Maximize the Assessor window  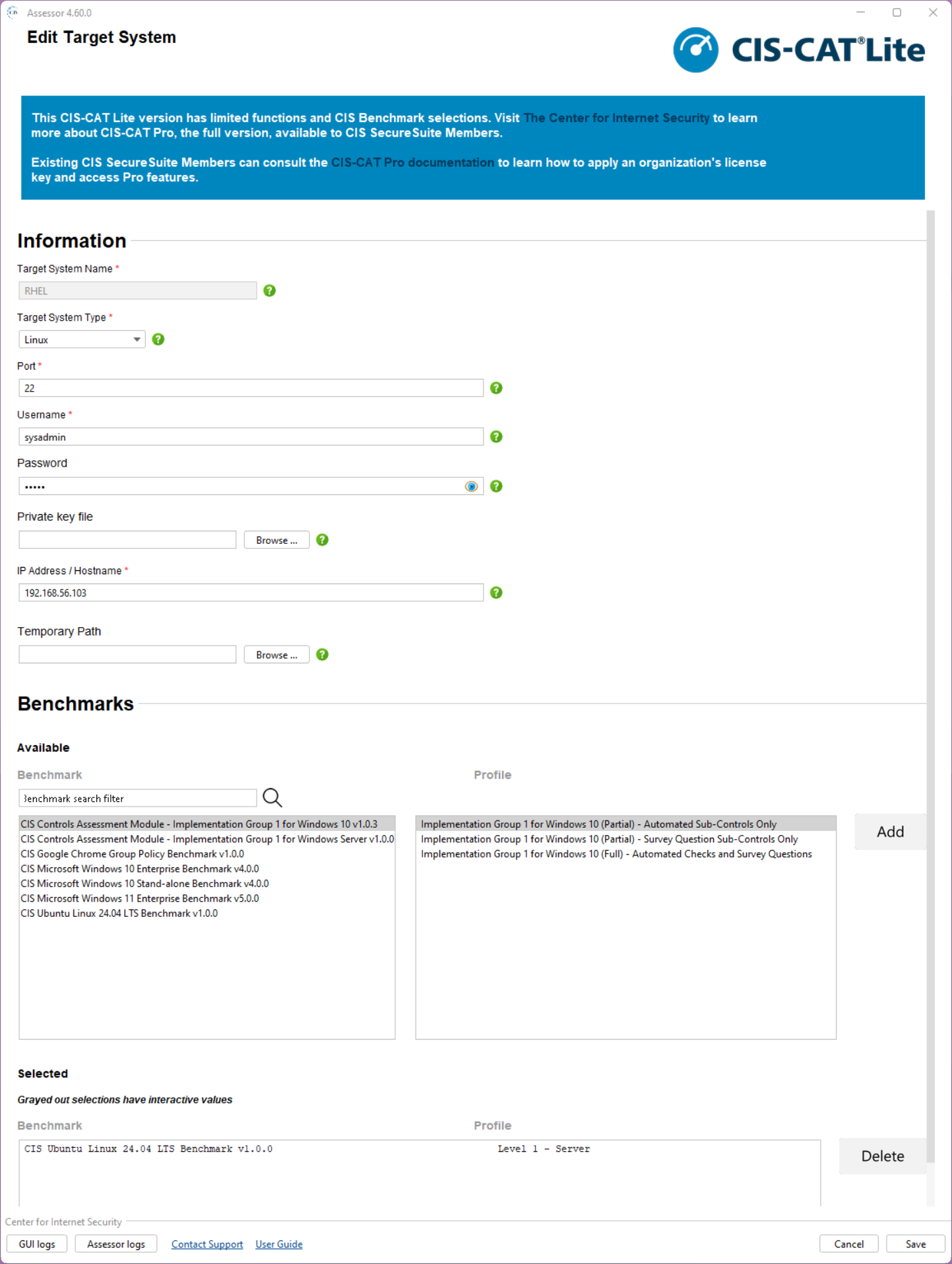pyautogui.click(x=897, y=13)
